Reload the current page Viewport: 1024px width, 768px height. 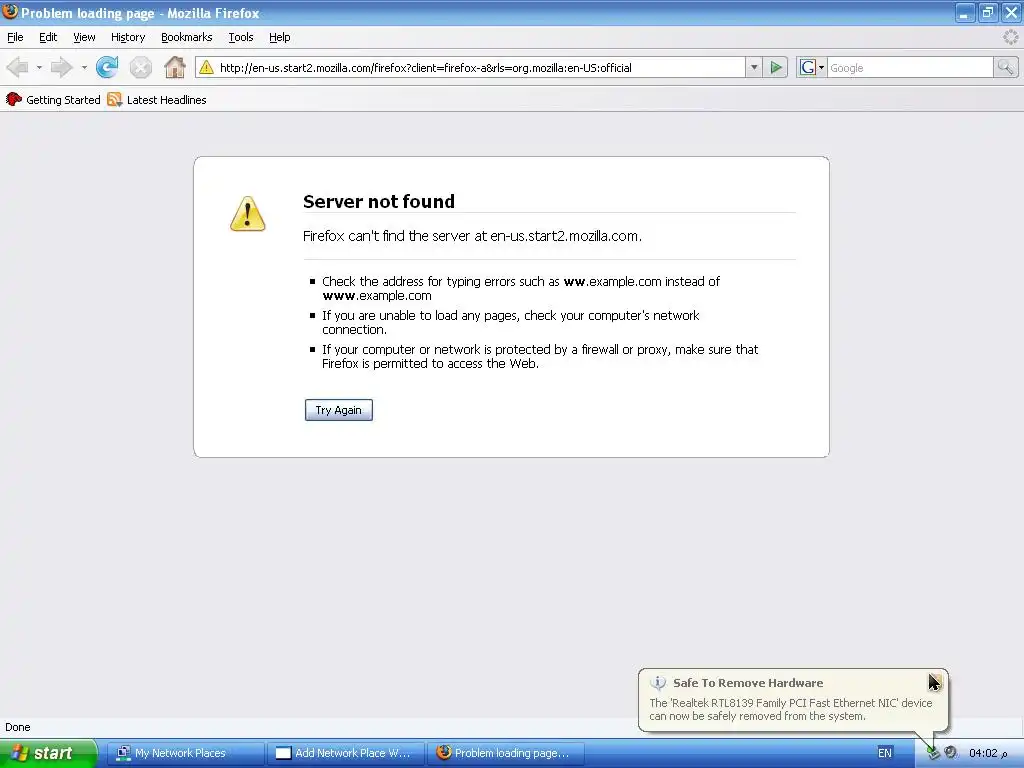click(106, 67)
